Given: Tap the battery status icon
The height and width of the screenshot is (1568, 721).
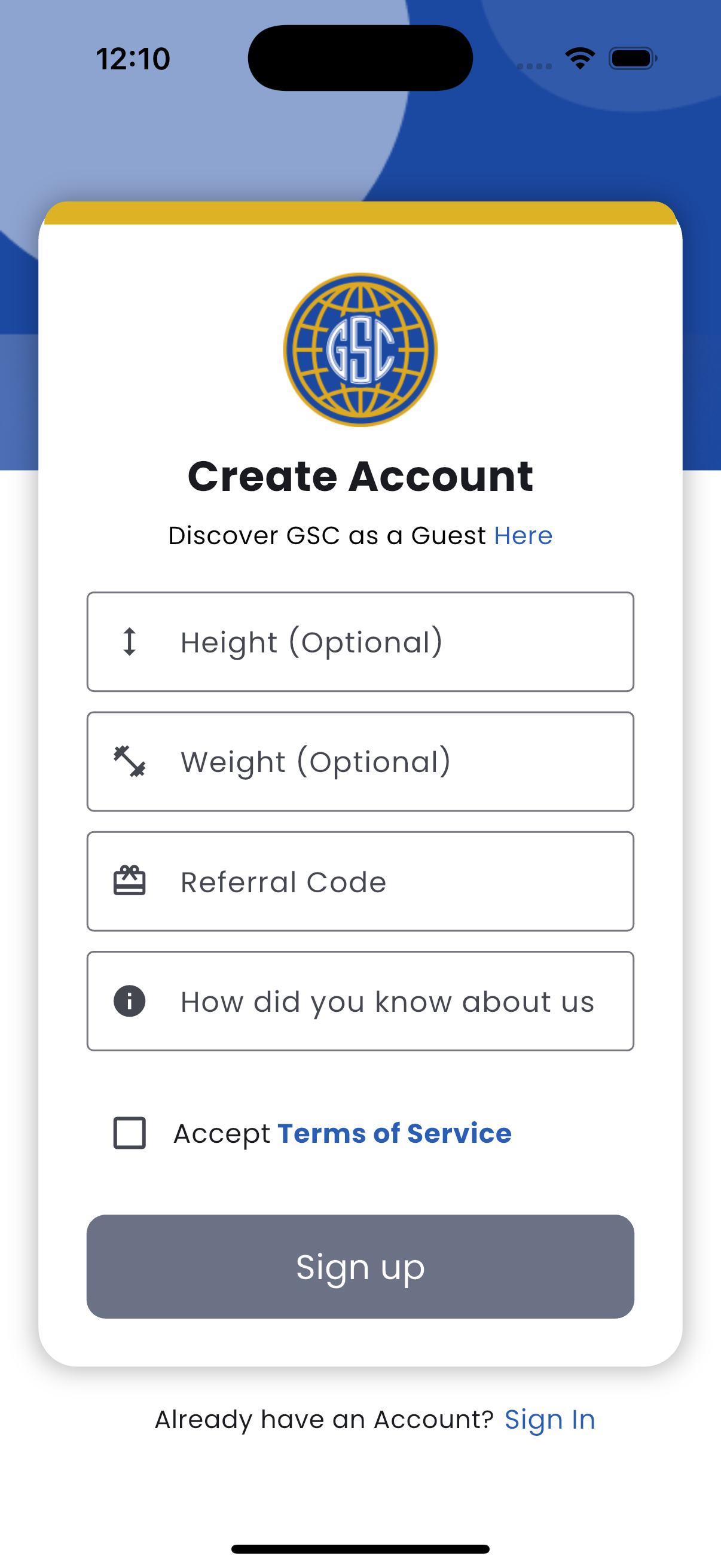Looking at the screenshot, I should click(x=633, y=59).
